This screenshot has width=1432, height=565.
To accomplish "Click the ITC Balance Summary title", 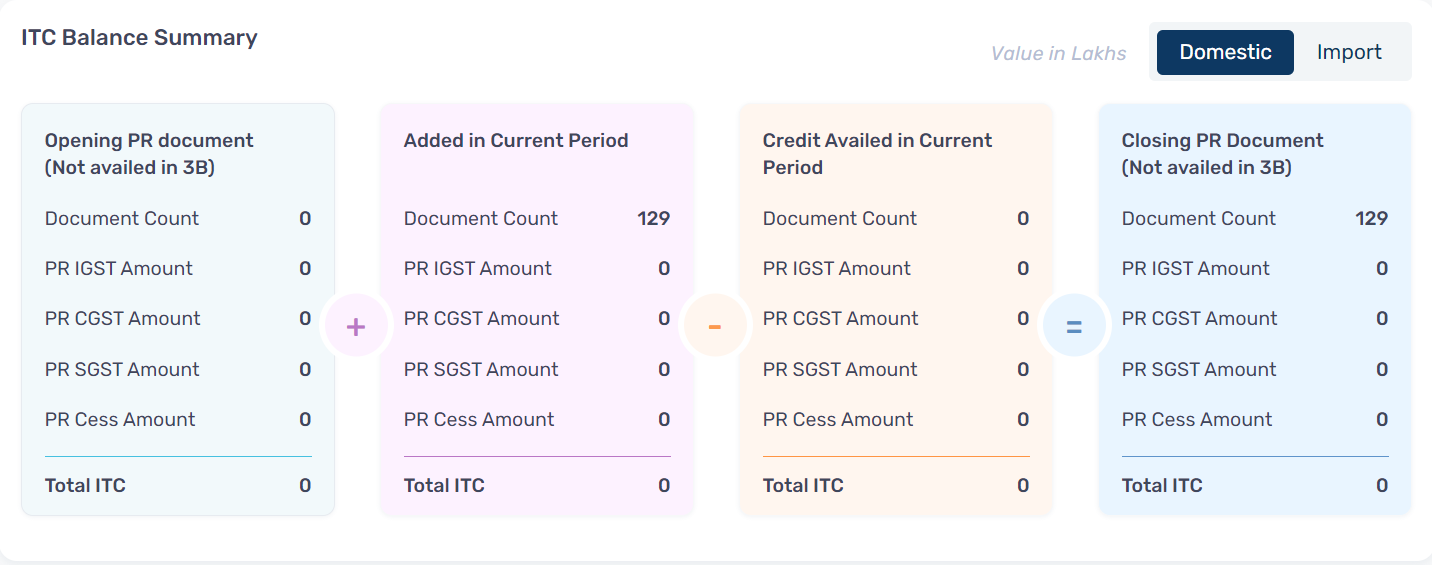I will tap(139, 38).
